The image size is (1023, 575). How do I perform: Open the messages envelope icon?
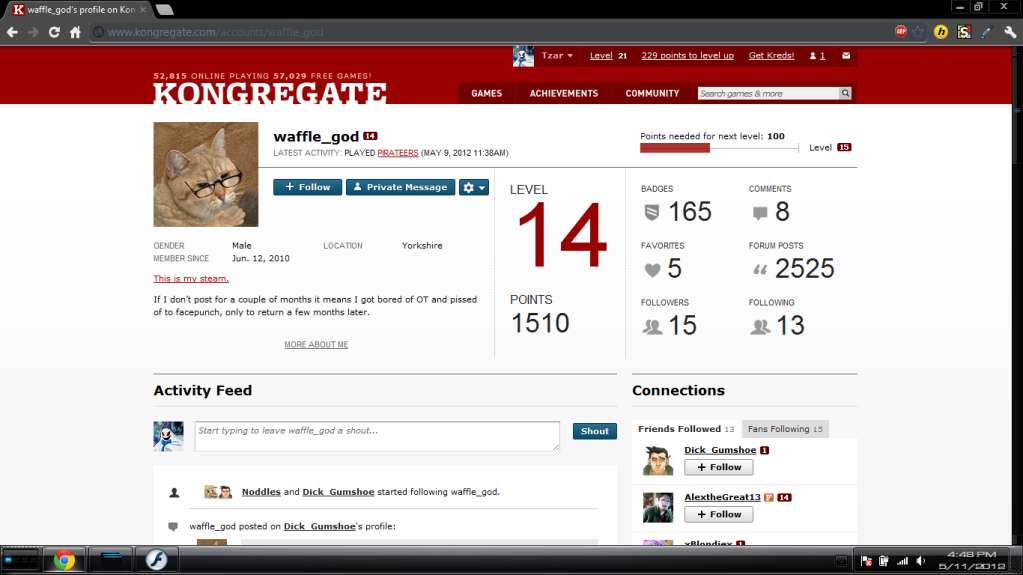pos(846,55)
